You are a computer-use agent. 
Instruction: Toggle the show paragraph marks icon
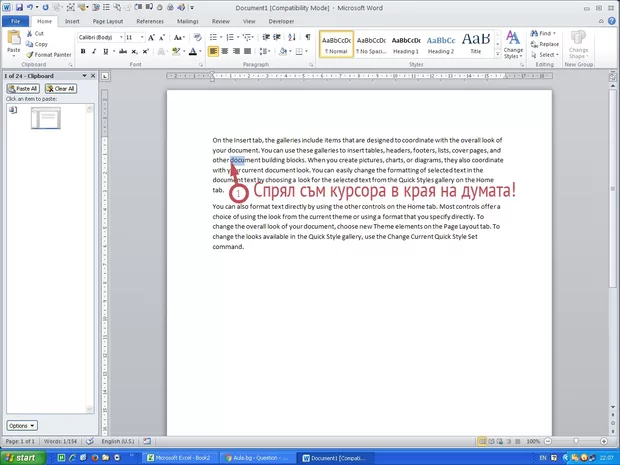308,37
